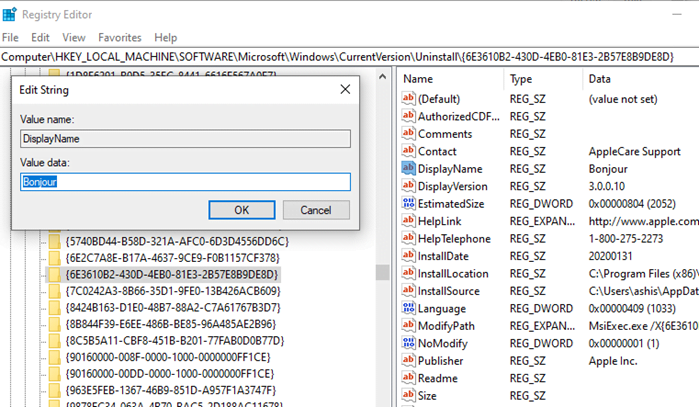
Task: Select the AuthorizedCDF value icon
Action: 408,116
